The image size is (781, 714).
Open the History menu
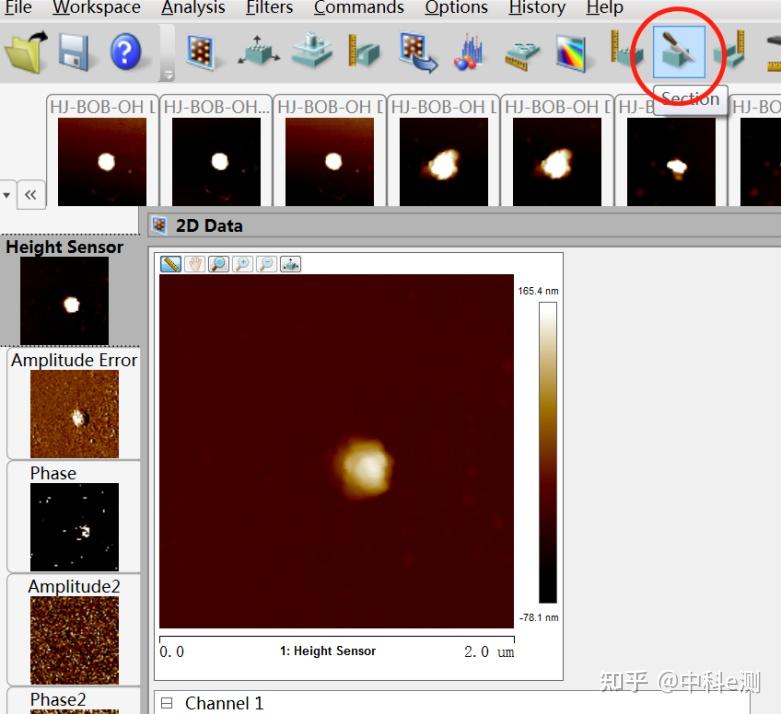[537, 7]
